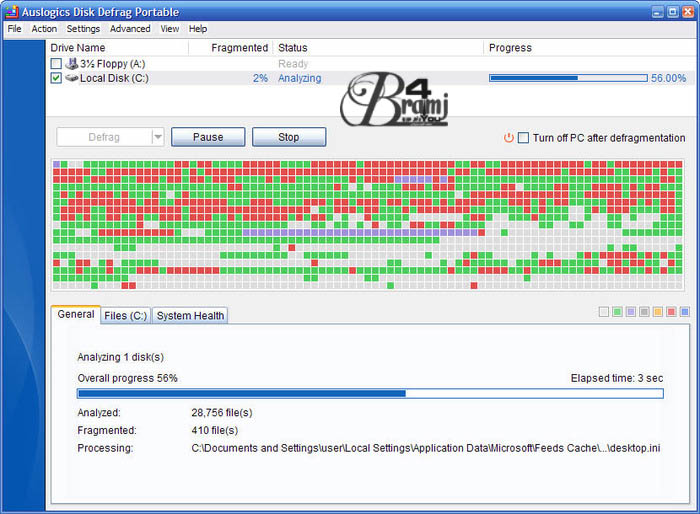Click the orange legend color swatch
The width and height of the screenshot is (700, 514).
pyautogui.click(x=658, y=312)
